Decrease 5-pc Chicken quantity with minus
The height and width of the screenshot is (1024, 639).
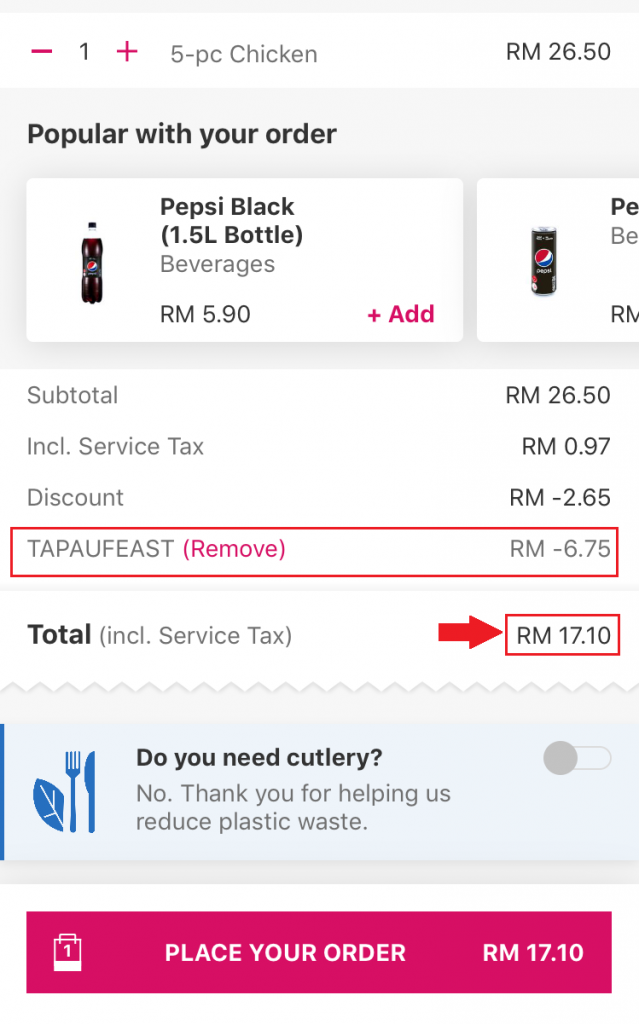pos(42,52)
